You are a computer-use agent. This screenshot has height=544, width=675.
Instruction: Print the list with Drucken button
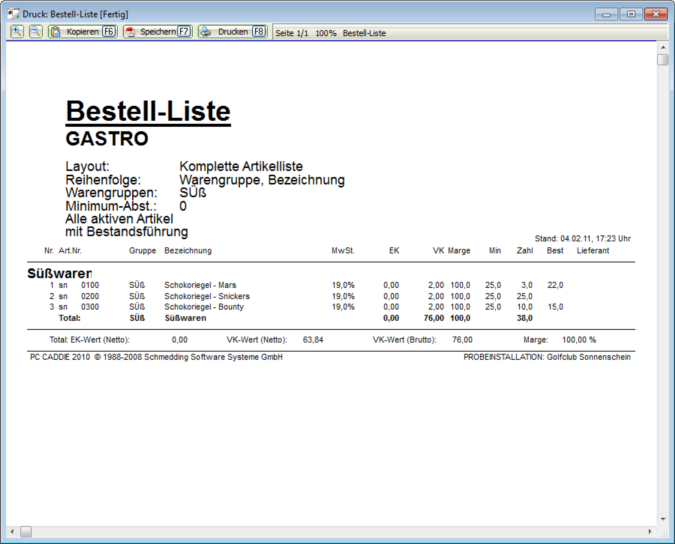(232, 32)
